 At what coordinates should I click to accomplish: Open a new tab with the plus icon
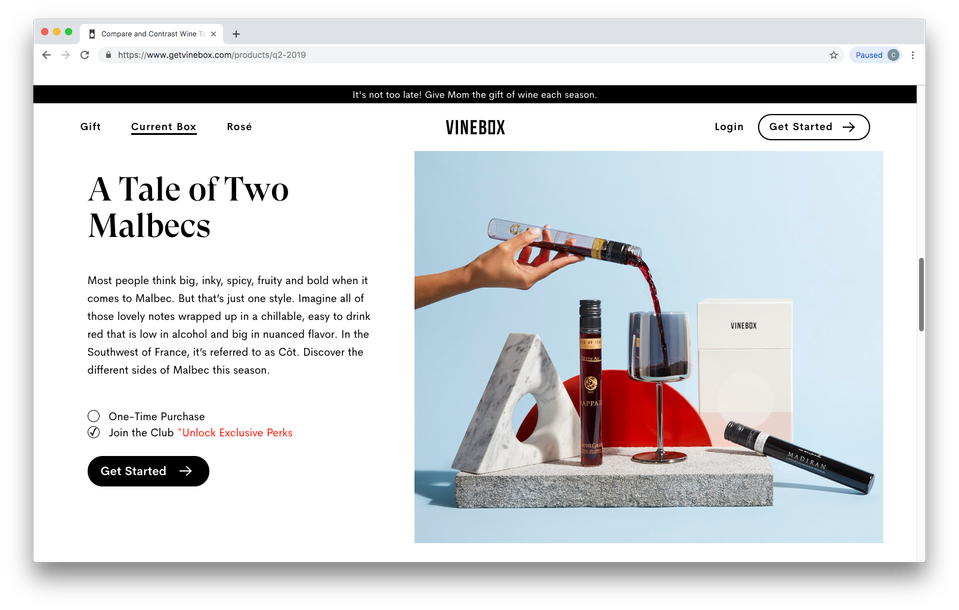[x=236, y=34]
